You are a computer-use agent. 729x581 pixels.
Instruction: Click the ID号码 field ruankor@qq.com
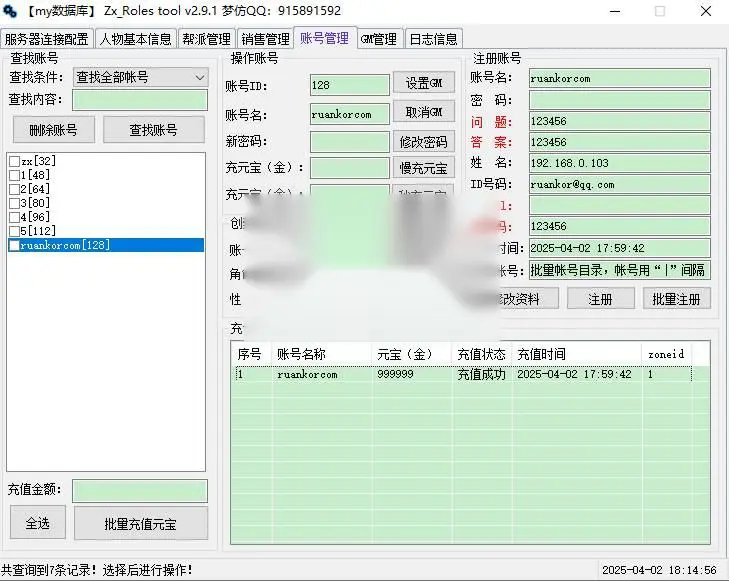[x=620, y=184]
